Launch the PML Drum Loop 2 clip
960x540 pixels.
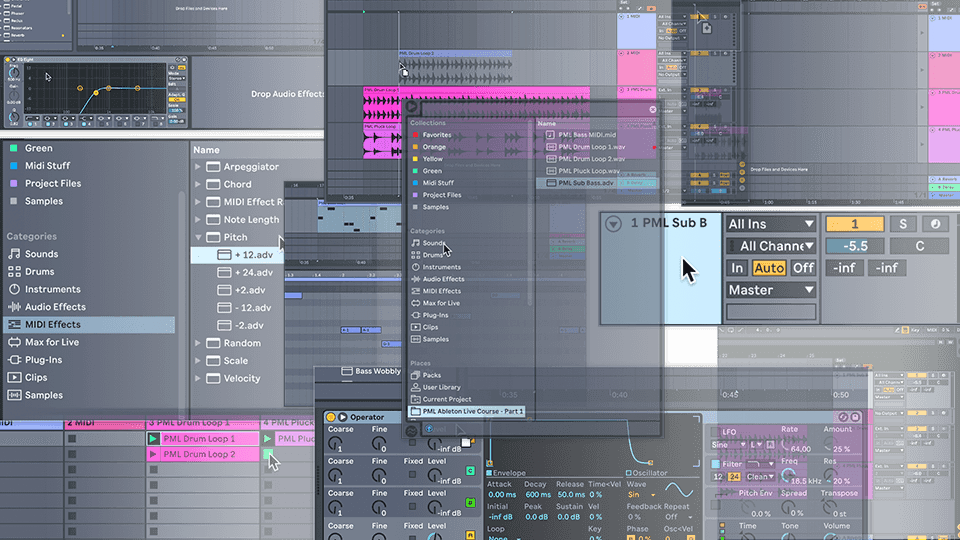[153, 454]
